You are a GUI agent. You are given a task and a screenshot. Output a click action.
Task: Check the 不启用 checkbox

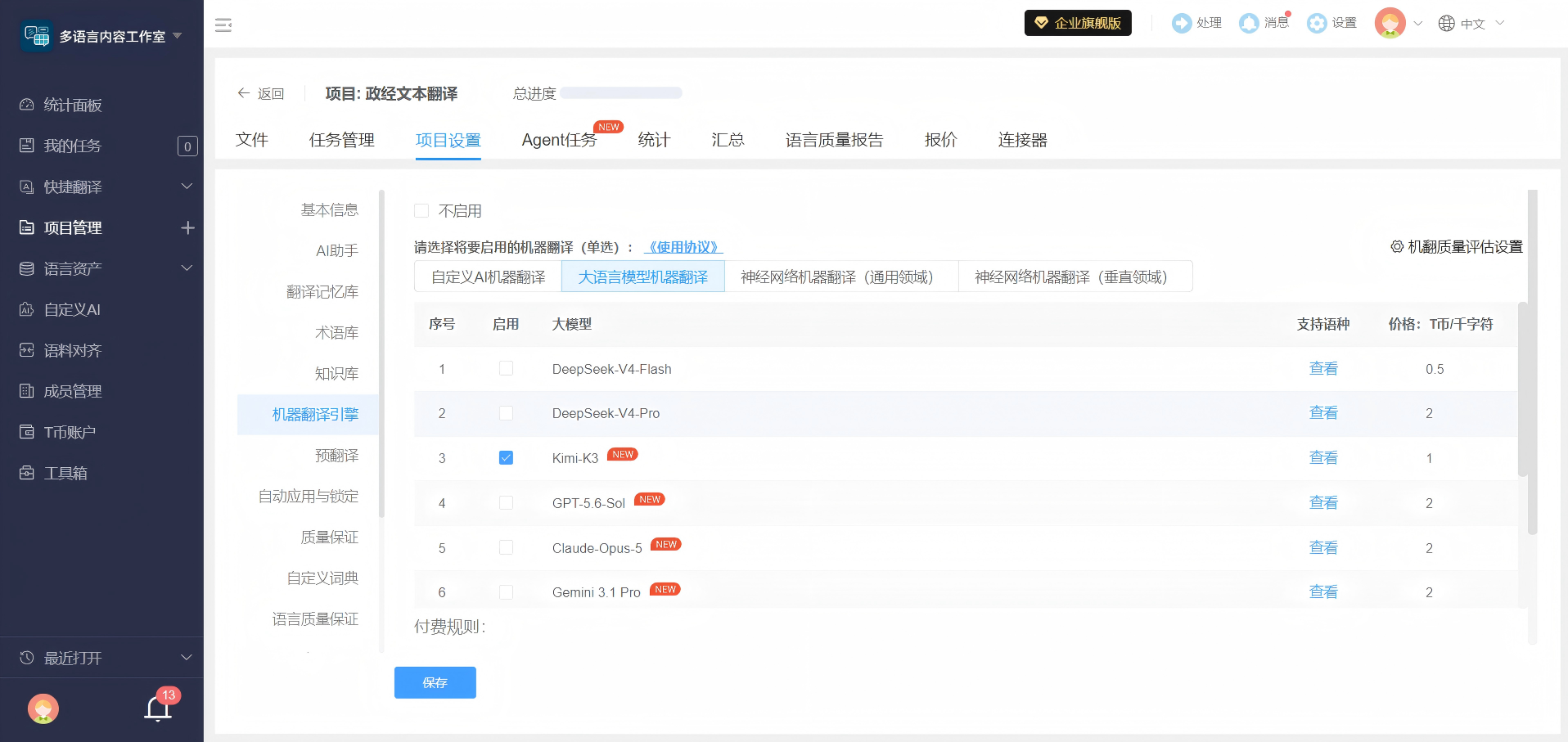coord(421,211)
